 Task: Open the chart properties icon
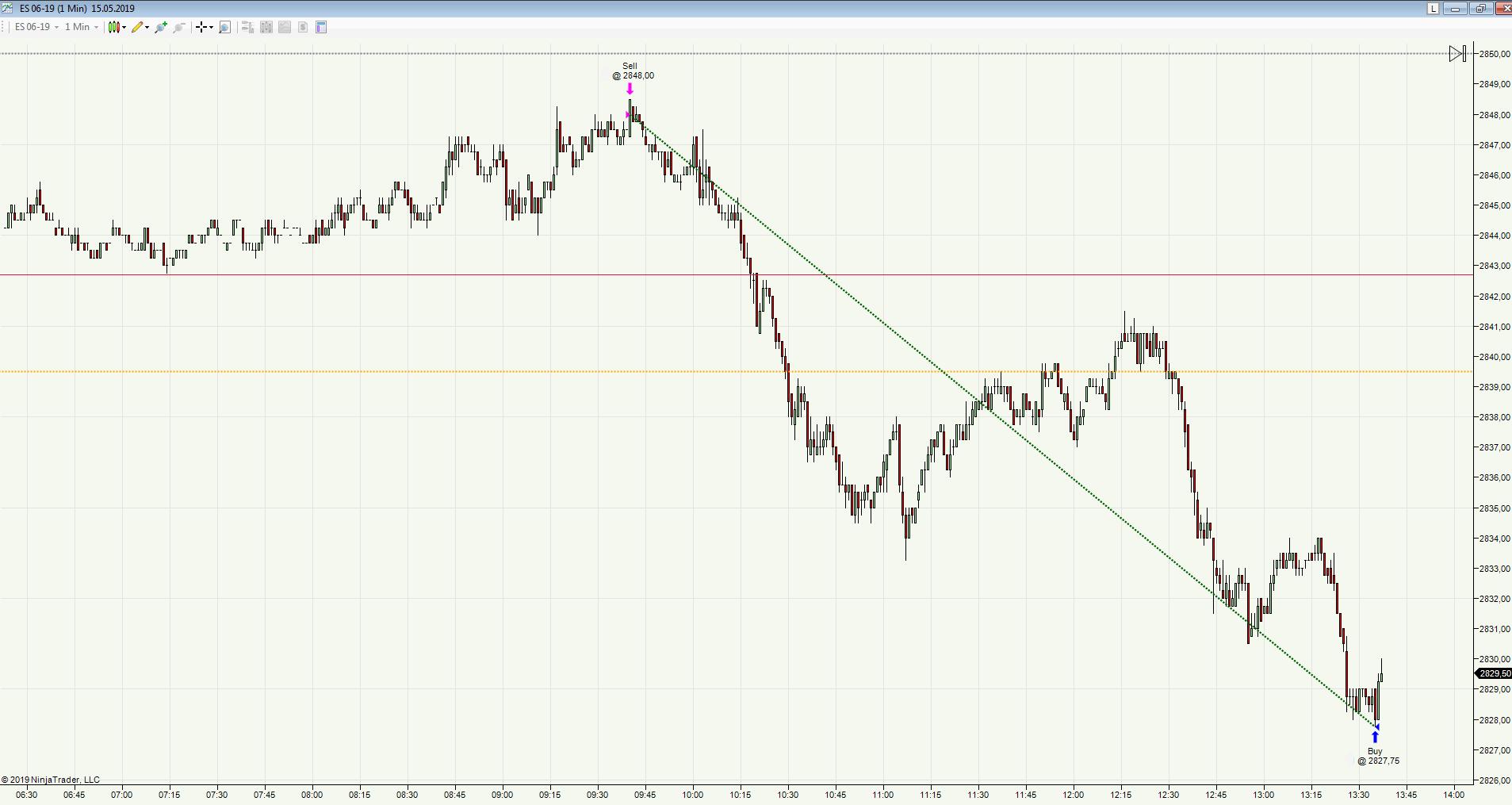pos(321,27)
